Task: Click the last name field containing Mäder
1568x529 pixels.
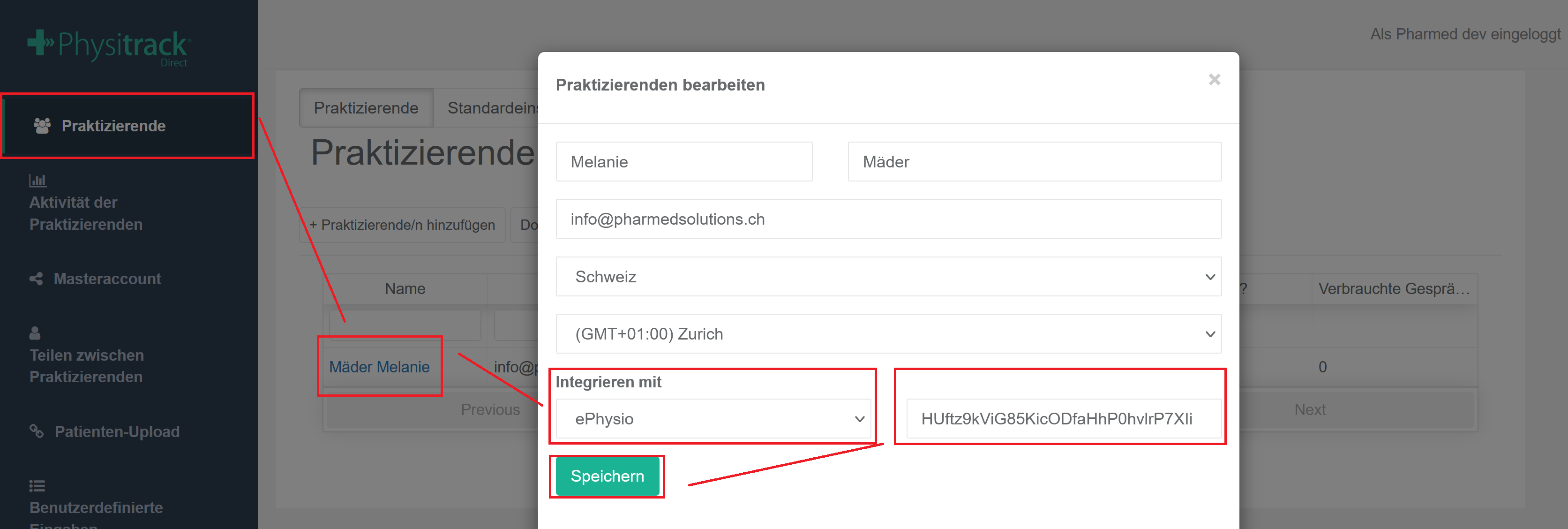Action: pyautogui.click(x=1034, y=162)
